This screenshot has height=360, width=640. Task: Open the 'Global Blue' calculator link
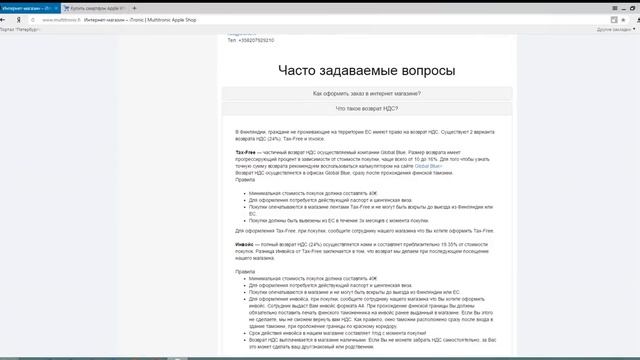tap(428, 166)
